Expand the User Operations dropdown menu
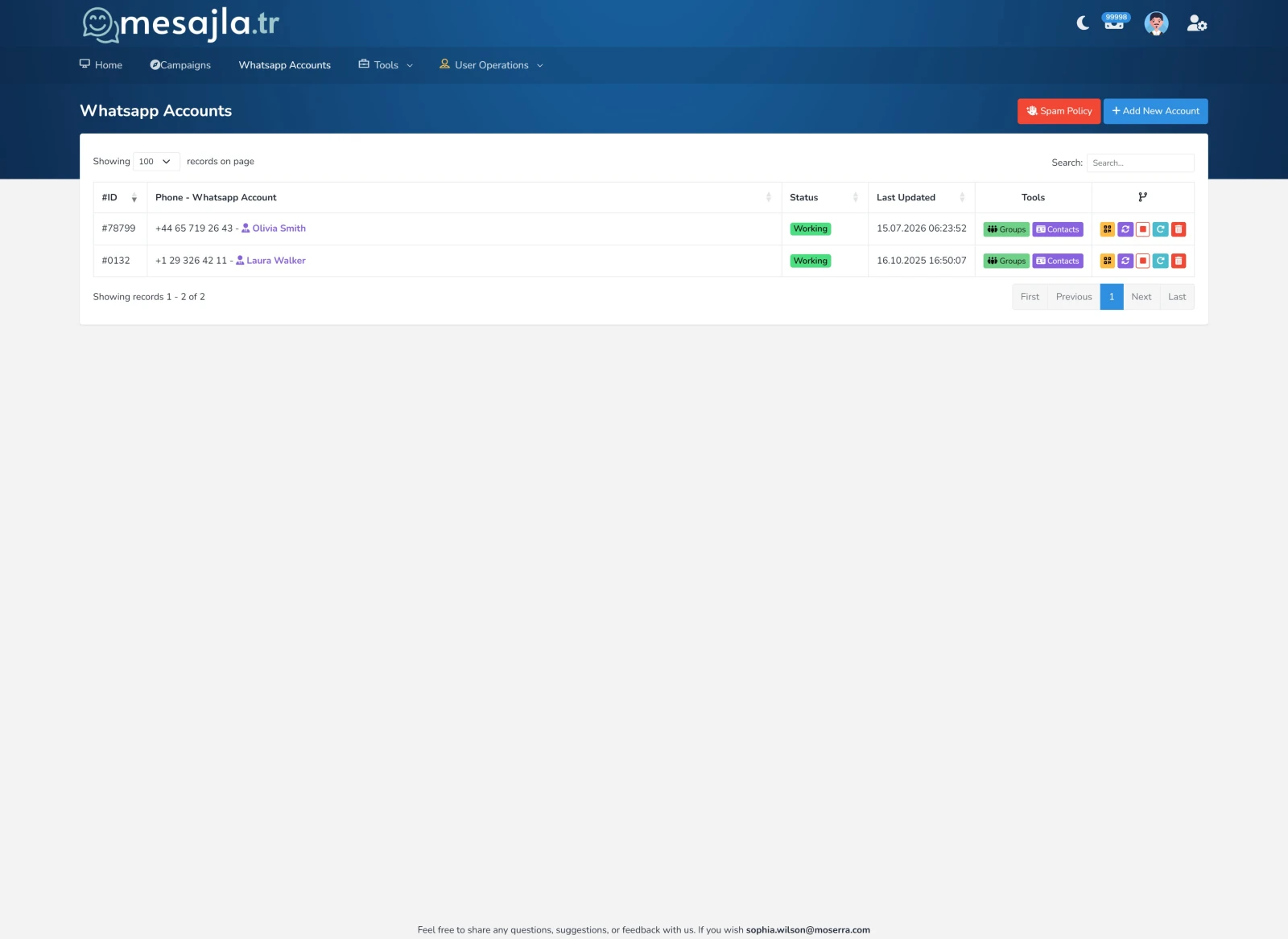 492,65
